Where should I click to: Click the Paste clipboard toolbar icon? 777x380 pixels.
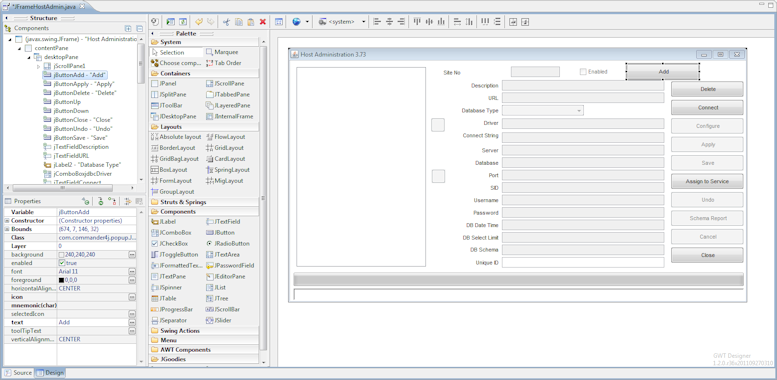click(x=251, y=22)
